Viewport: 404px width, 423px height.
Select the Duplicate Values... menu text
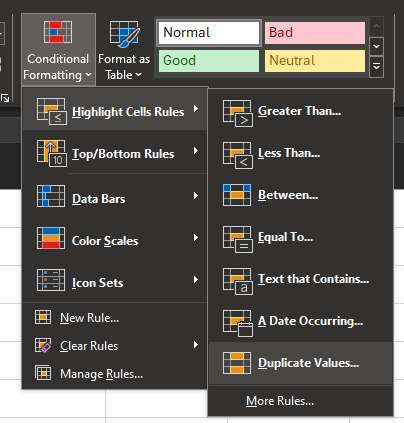[x=309, y=363]
